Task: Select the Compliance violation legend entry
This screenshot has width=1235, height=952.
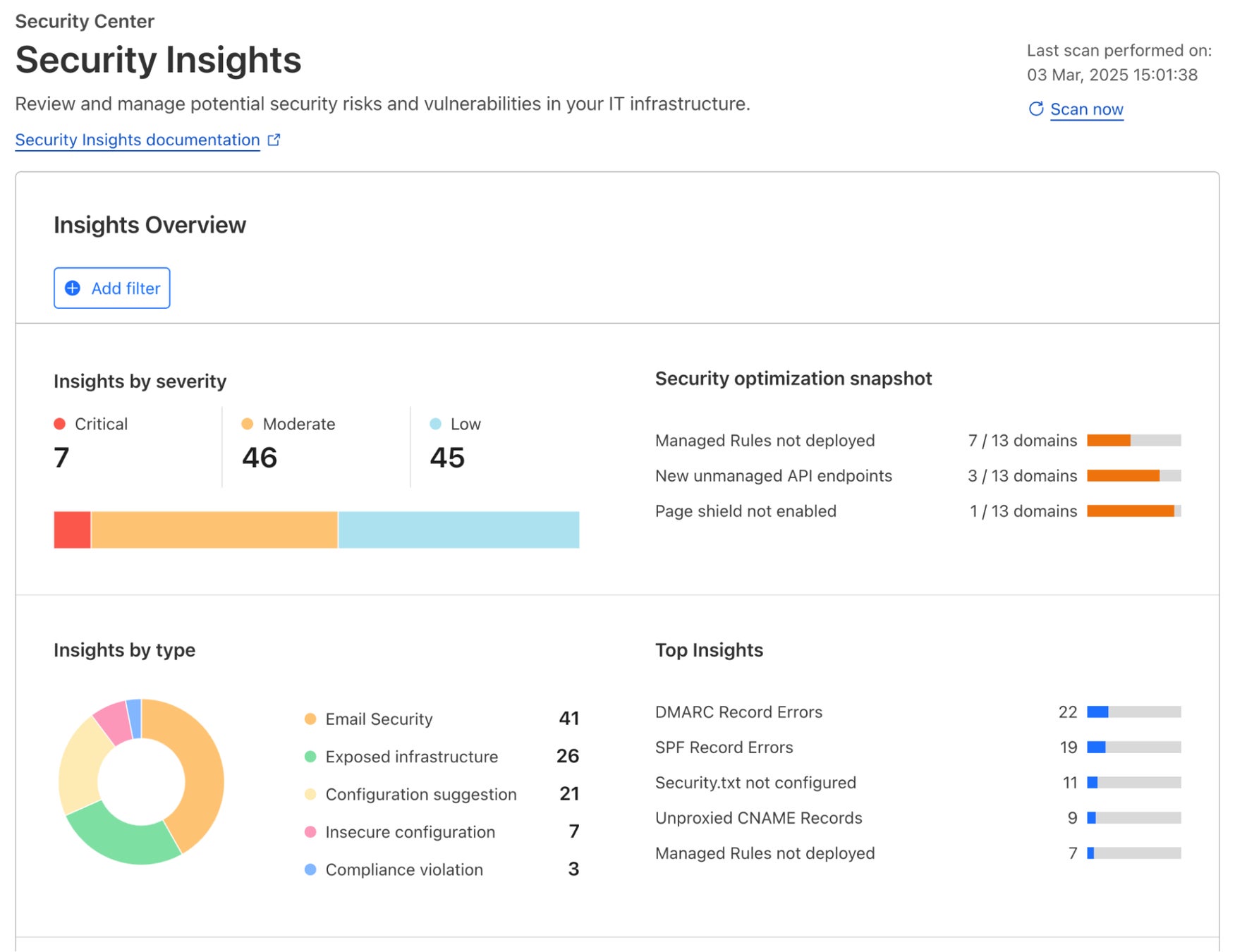Action: pos(404,869)
